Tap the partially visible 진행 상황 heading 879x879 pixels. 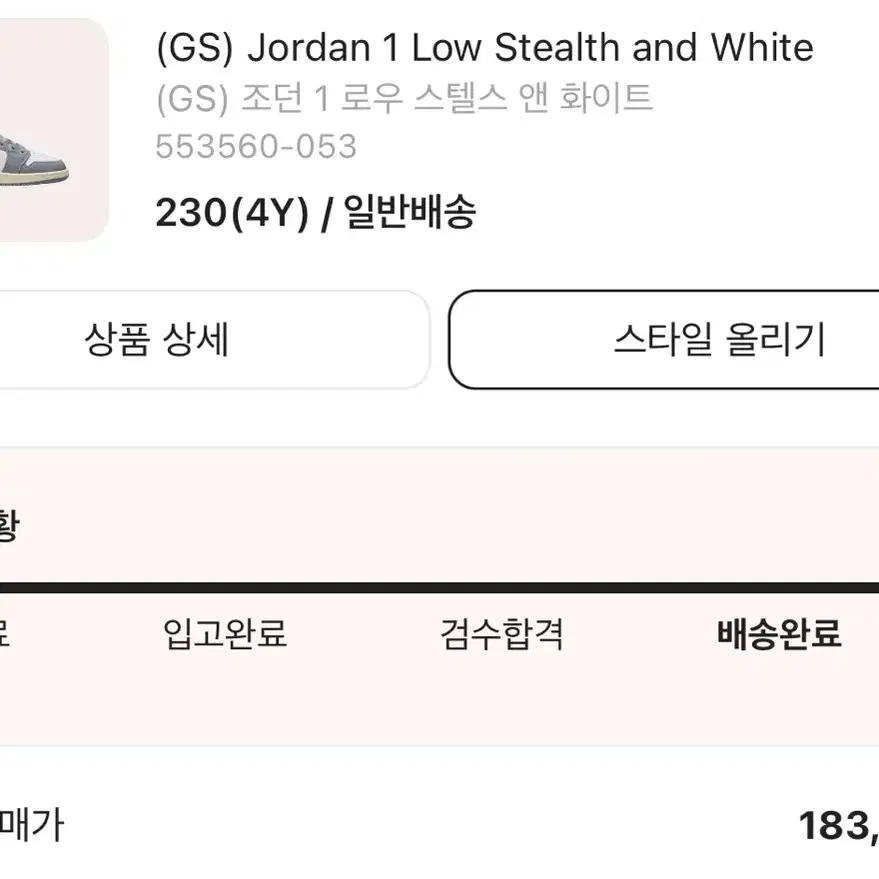pyautogui.click(x=9, y=525)
